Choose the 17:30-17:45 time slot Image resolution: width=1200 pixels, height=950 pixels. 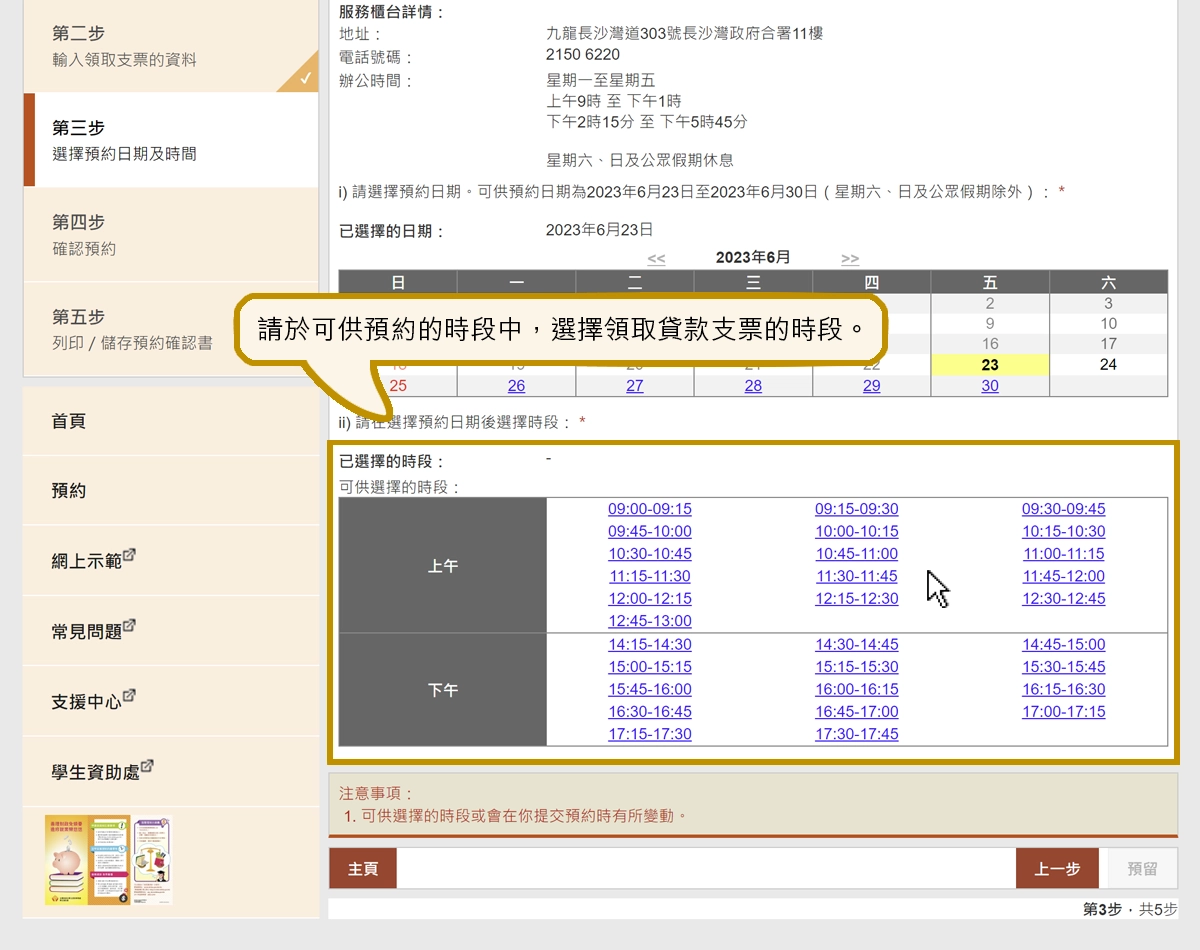[x=857, y=734]
